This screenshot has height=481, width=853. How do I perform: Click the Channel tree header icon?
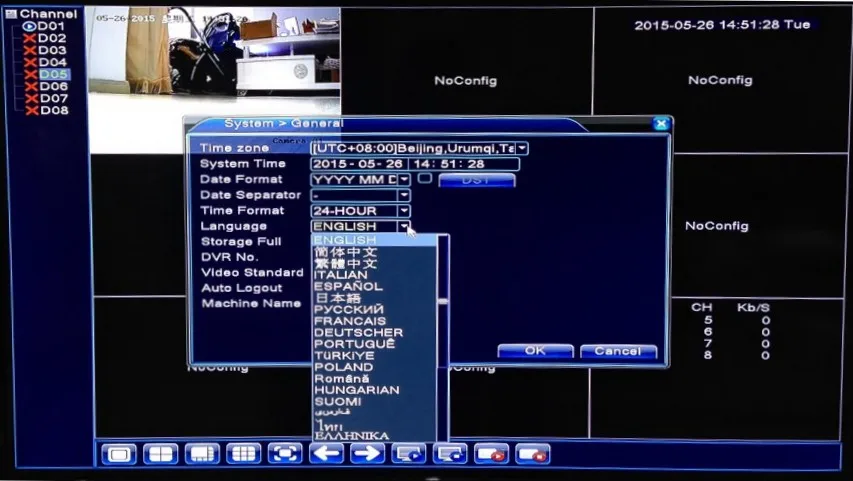coord(11,14)
